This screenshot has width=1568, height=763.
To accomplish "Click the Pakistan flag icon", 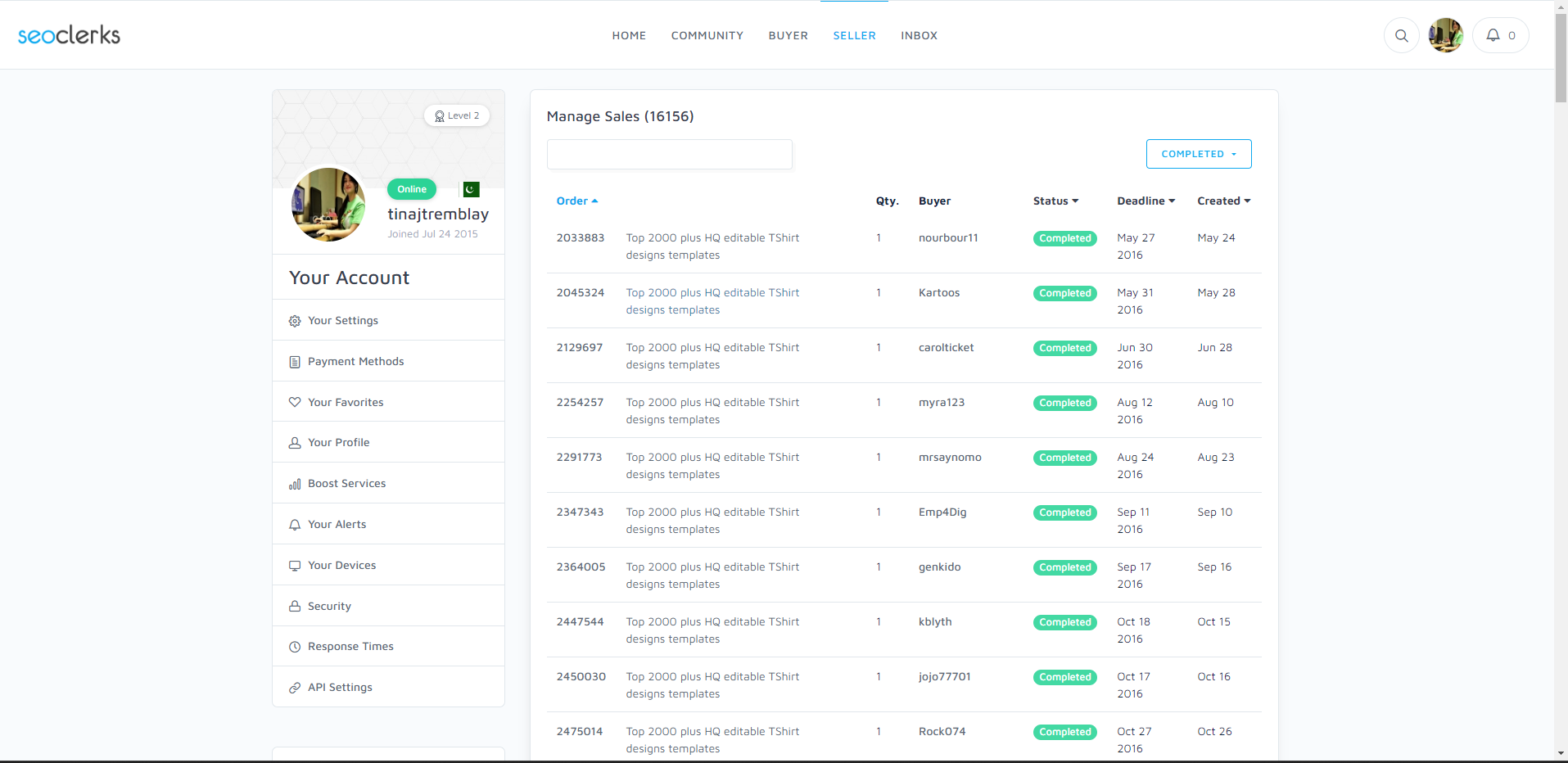I will (x=471, y=189).
